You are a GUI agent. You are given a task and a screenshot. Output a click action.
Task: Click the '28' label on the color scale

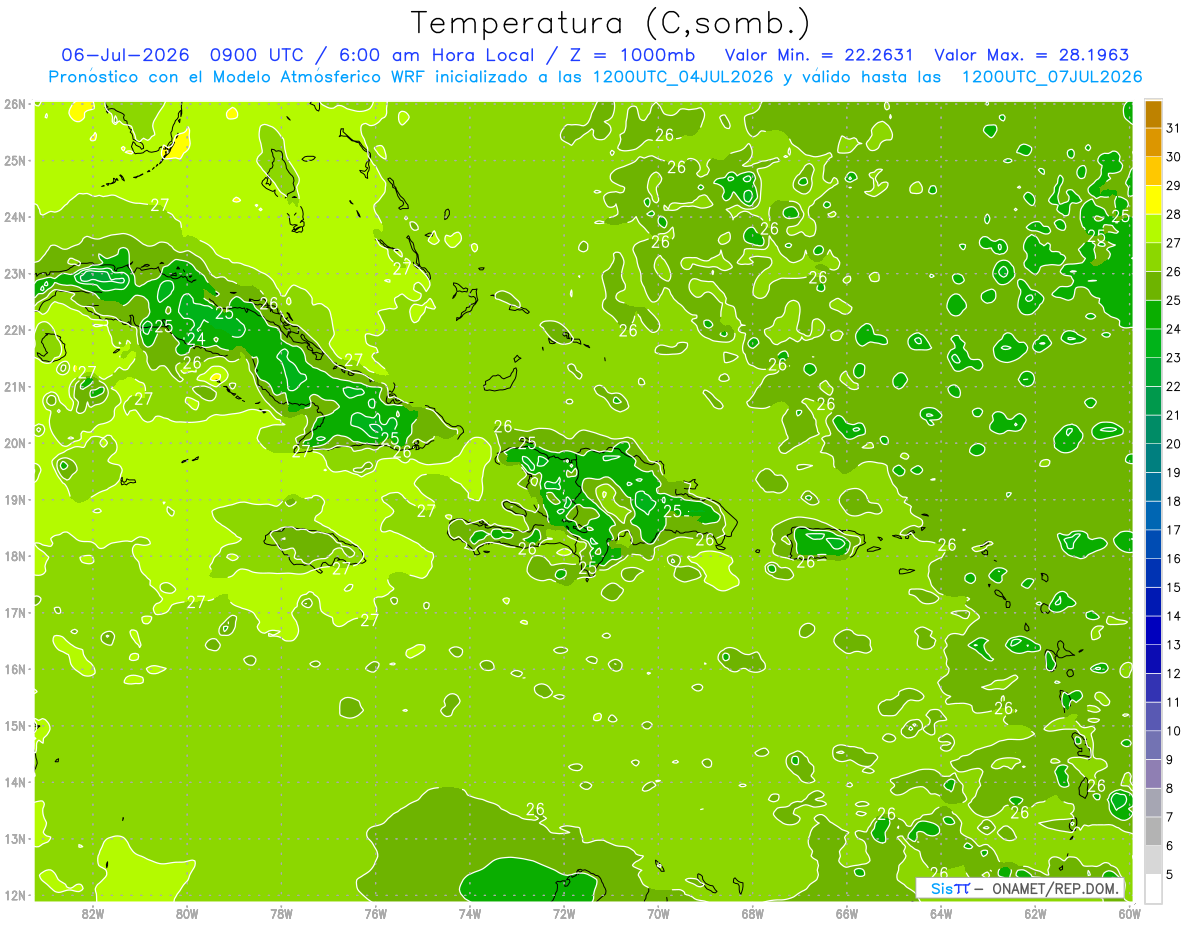pos(1173,215)
